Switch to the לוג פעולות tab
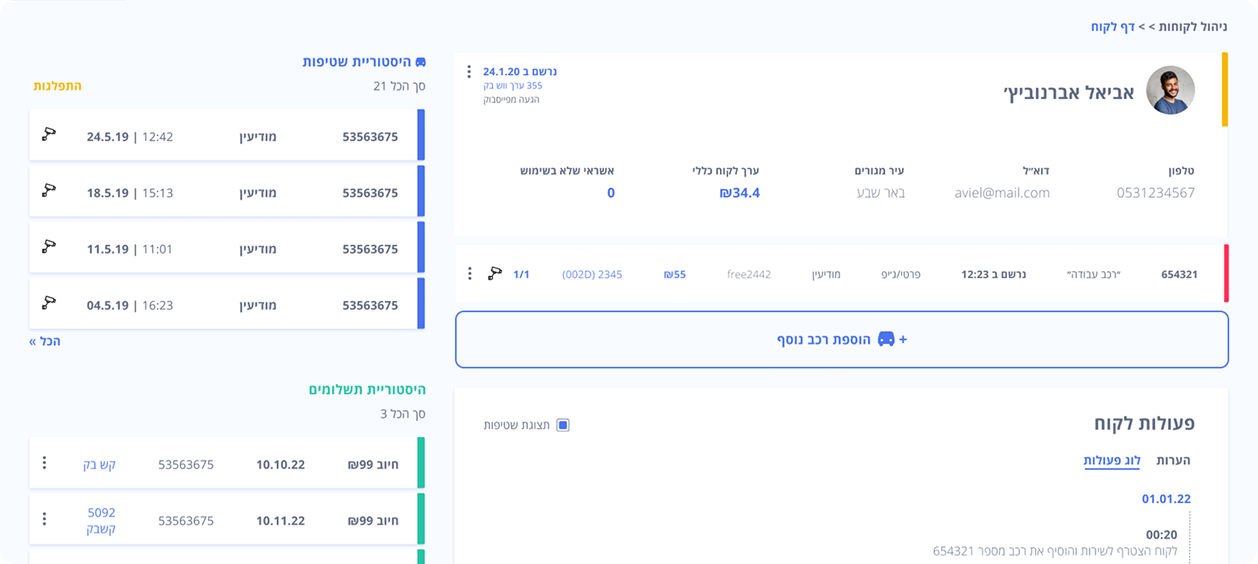Screen dimensions: 1258x564 pos(1112,460)
